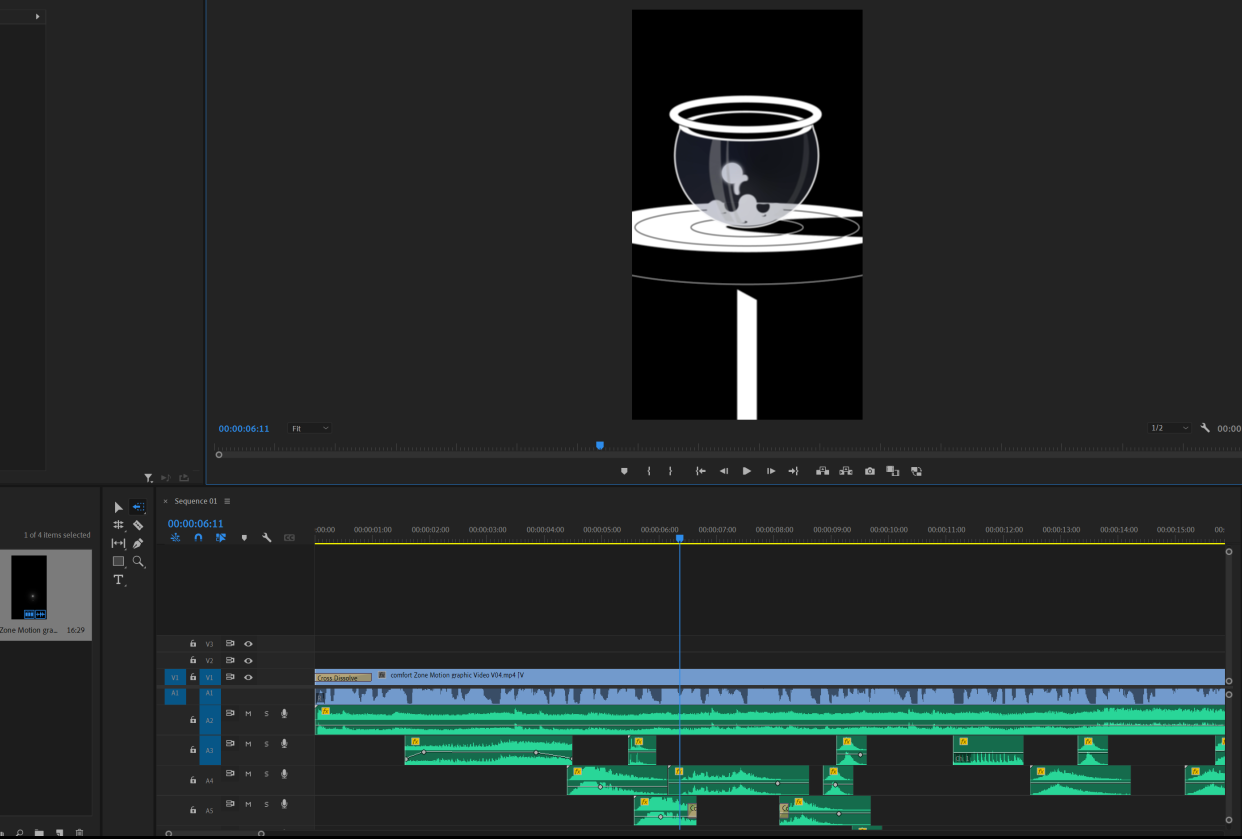Open the Fit zoom level dropdown
Screen dimensions: 1242x839
pyautogui.click(x=309, y=428)
